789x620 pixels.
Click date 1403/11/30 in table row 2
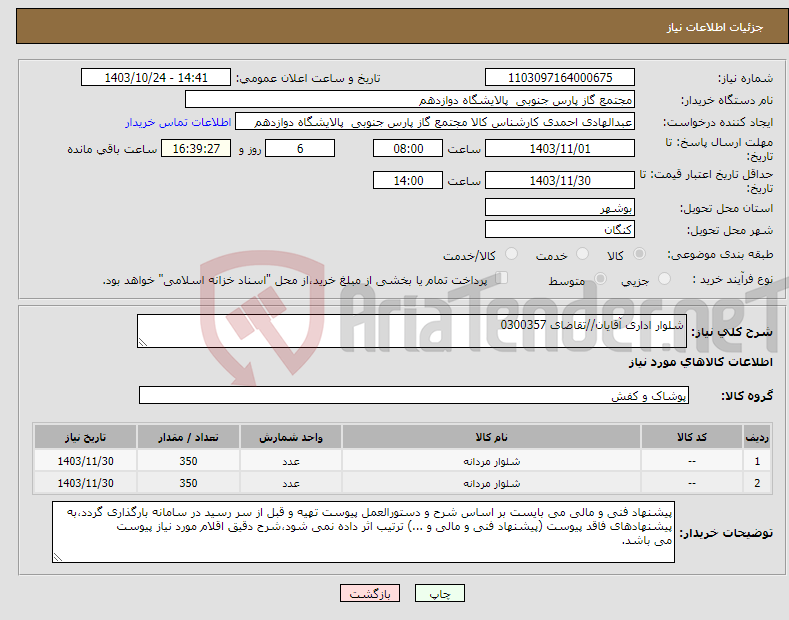pyautogui.click(x=86, y=483)
